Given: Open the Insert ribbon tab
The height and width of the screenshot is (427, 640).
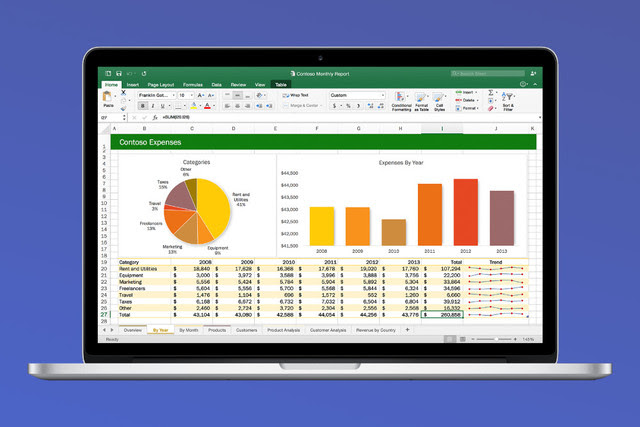Looking at the screenshot, I should point(133,85).
